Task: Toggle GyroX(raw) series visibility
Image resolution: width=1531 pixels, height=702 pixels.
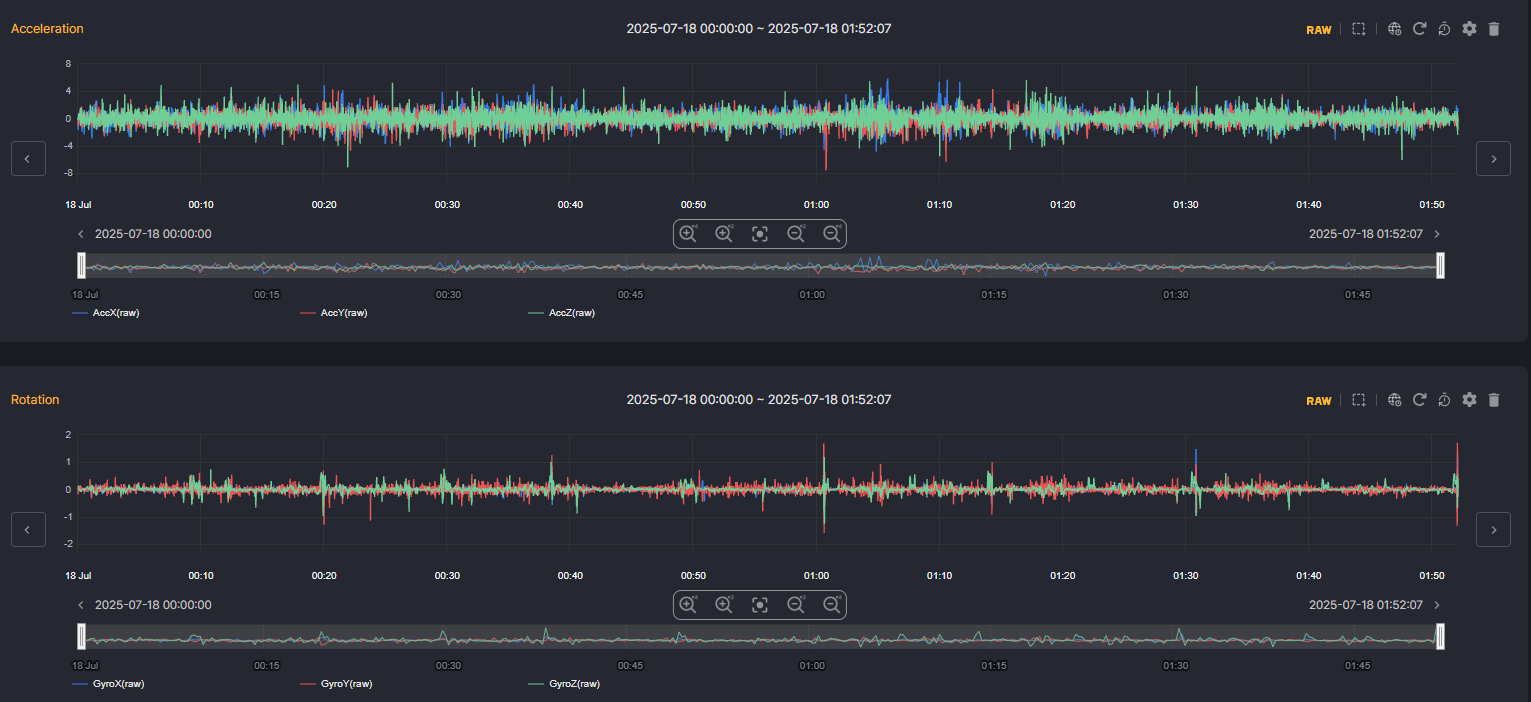Action: [108, 684]
